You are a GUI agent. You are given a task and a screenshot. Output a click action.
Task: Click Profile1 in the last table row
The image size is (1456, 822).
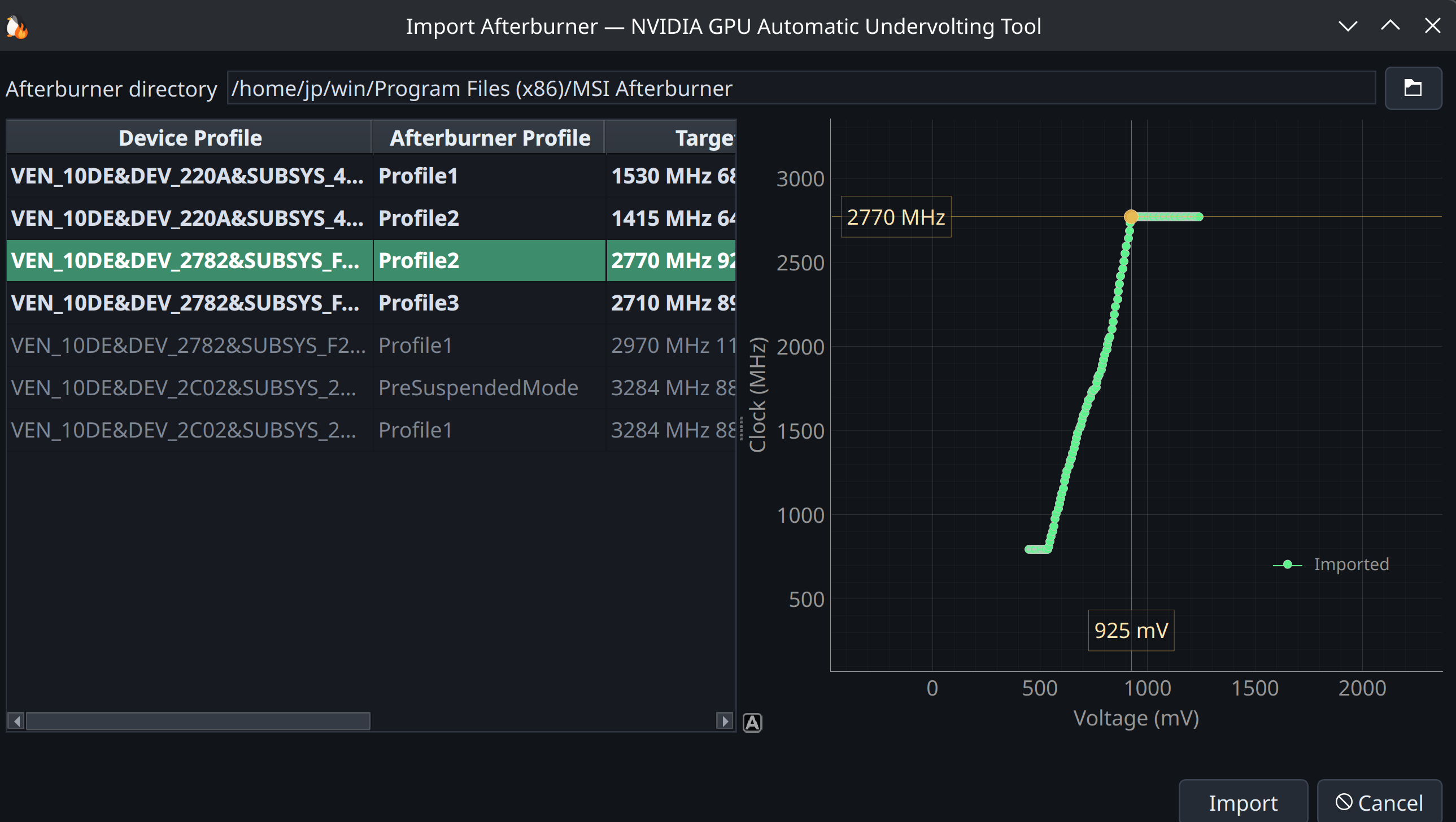[x=490, y=430]
